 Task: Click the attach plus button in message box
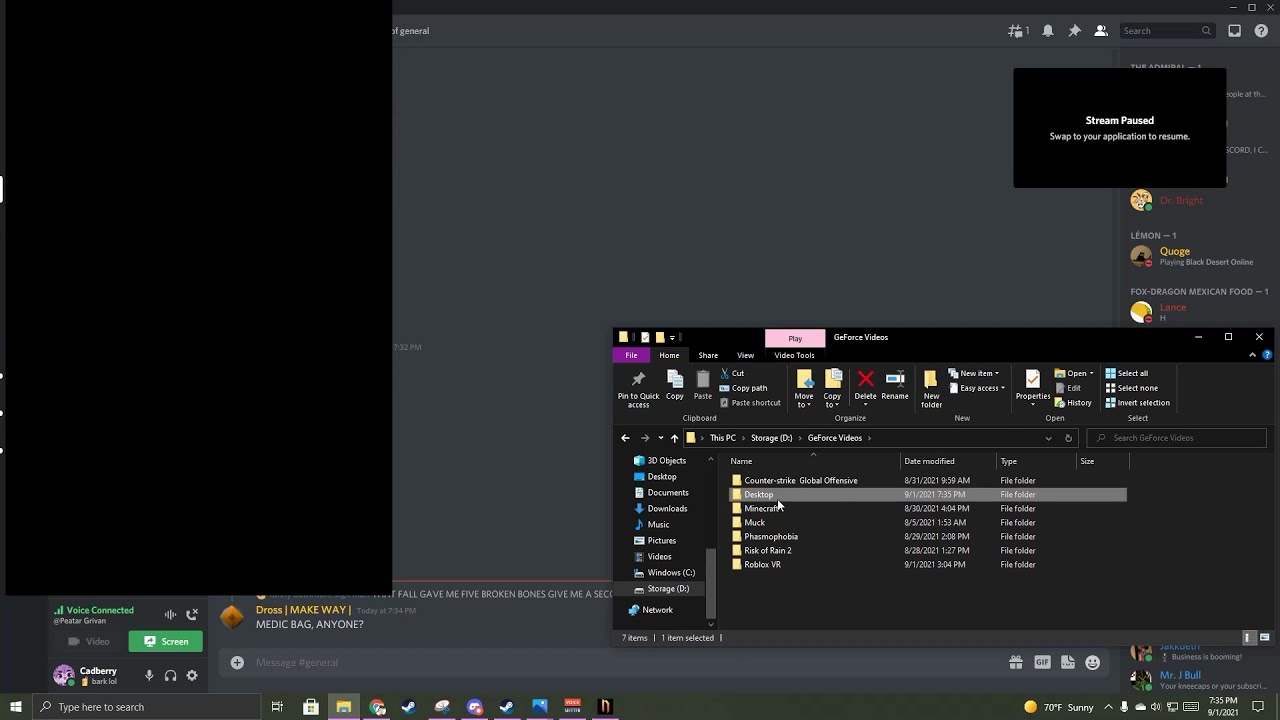point(237,662)
